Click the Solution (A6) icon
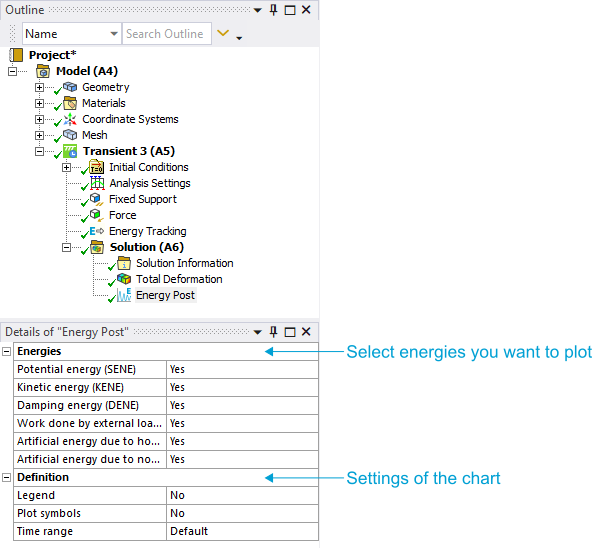The image size is (592, 548). 97,247
